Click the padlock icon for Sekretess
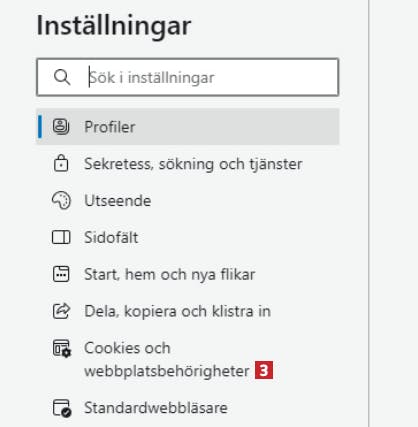The height and width of the screenshot is (427, 418). pyautogui.click(x=61, y=164)
